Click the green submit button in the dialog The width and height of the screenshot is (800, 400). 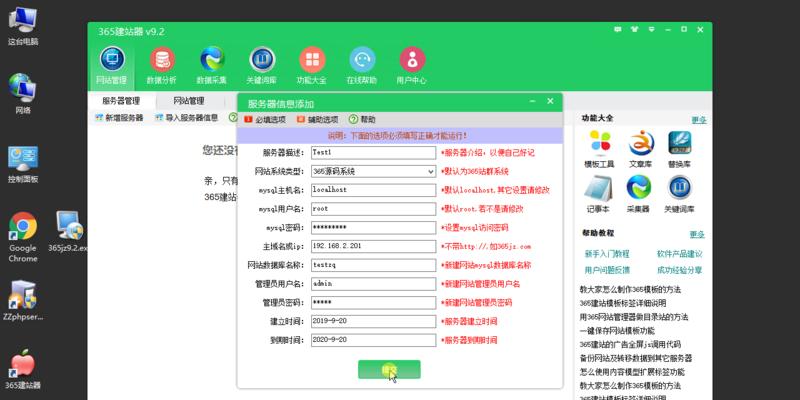pos(389,369)
